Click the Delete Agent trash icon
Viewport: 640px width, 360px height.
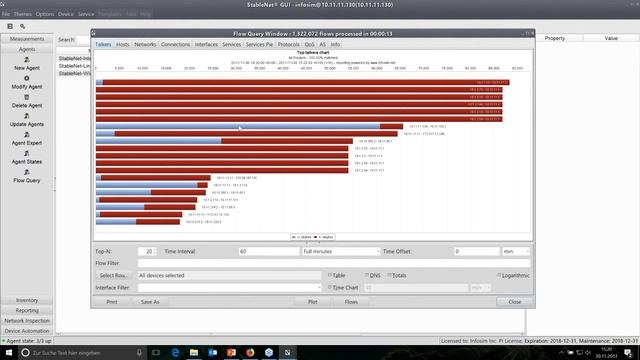click(x=27, y=97)
